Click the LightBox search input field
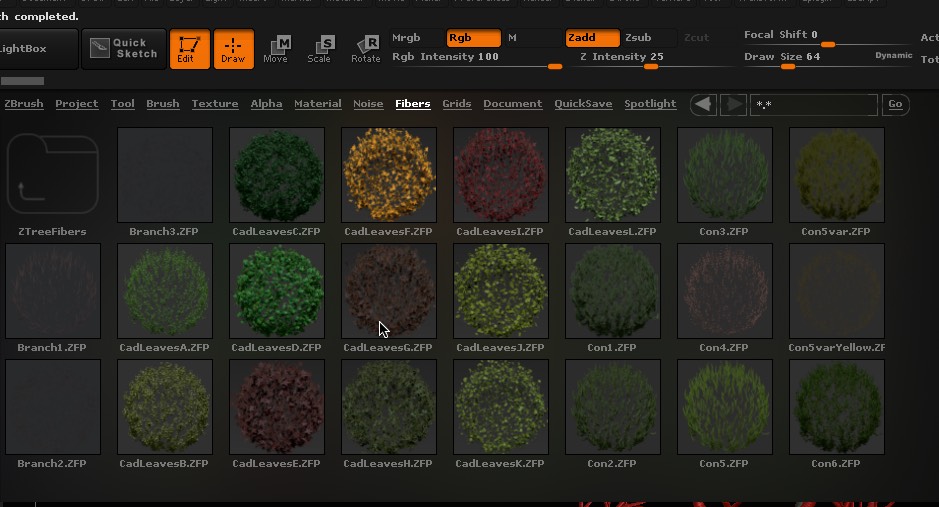This screenshot has width=939, height=507. point(814,104)
